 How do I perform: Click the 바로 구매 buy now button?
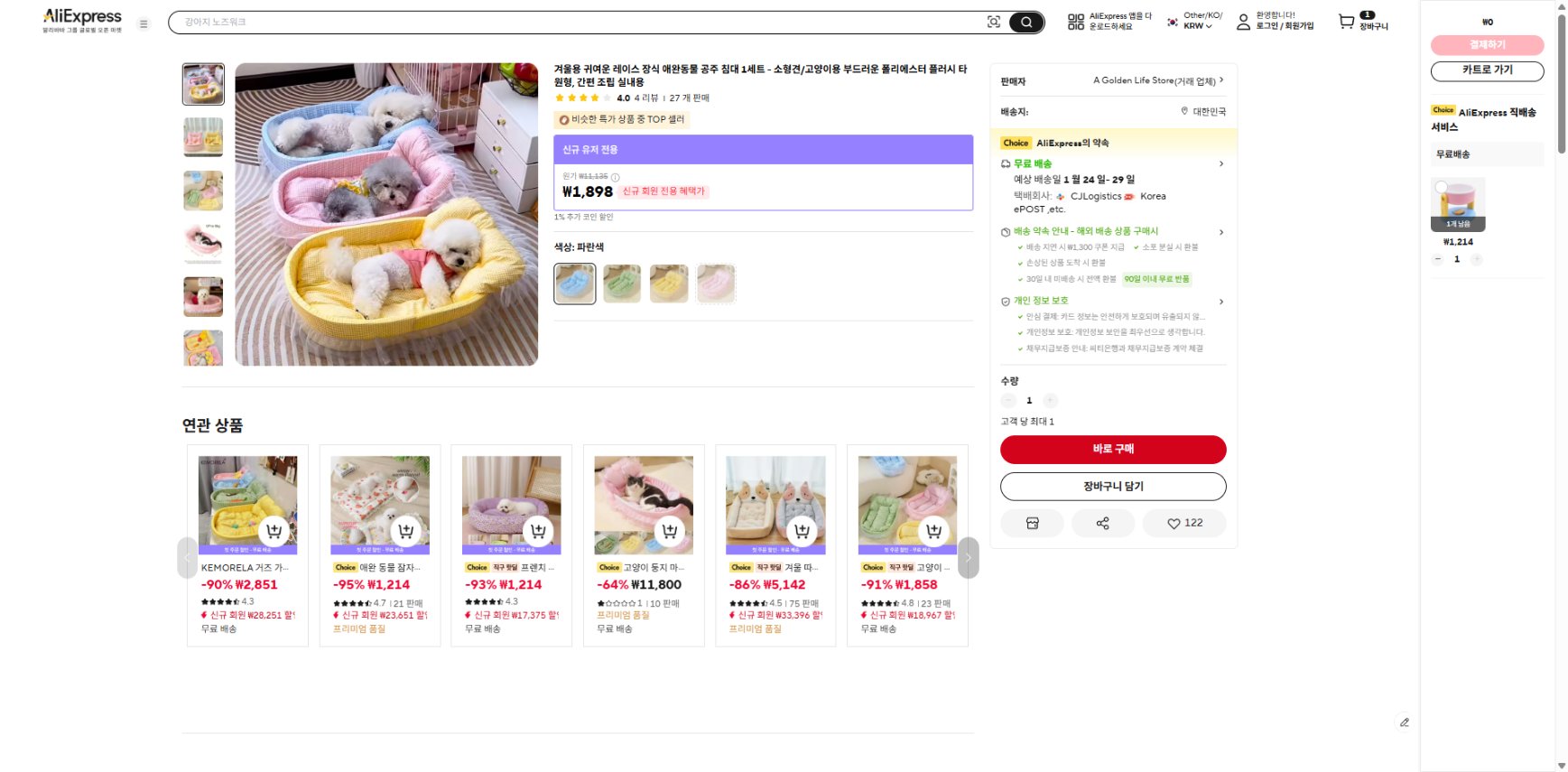pos(1112,449)
